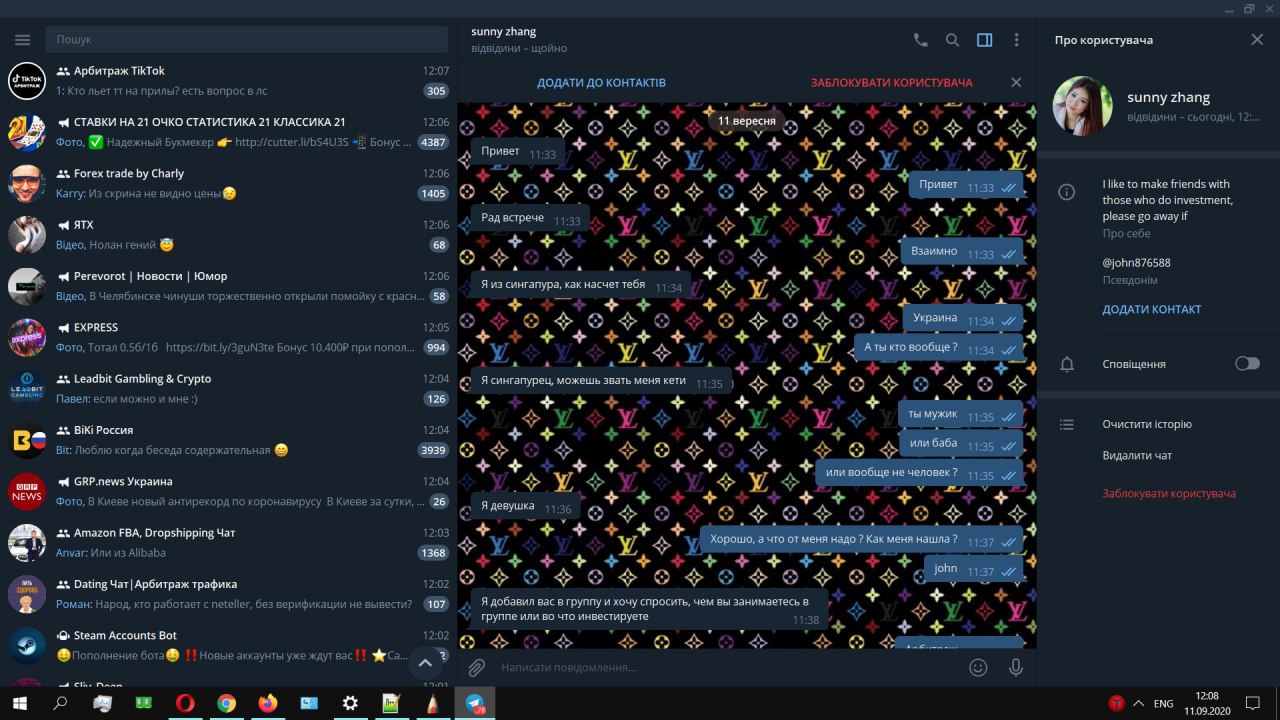
Task: Search messages in this chat
Action: coord(953,40)
